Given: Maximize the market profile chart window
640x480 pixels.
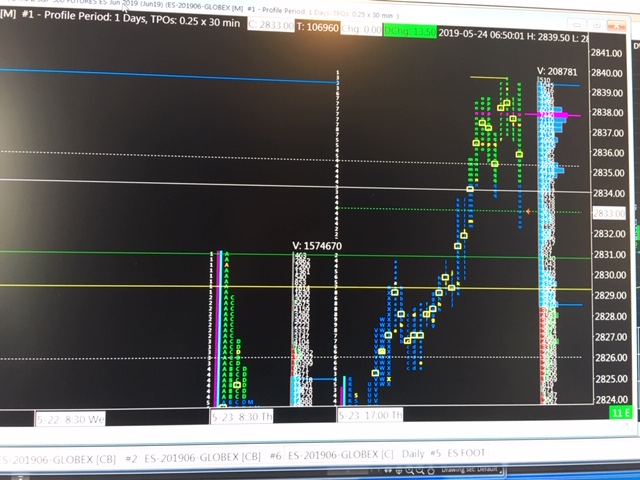Looking at the screenshot, I should (596, 25).
